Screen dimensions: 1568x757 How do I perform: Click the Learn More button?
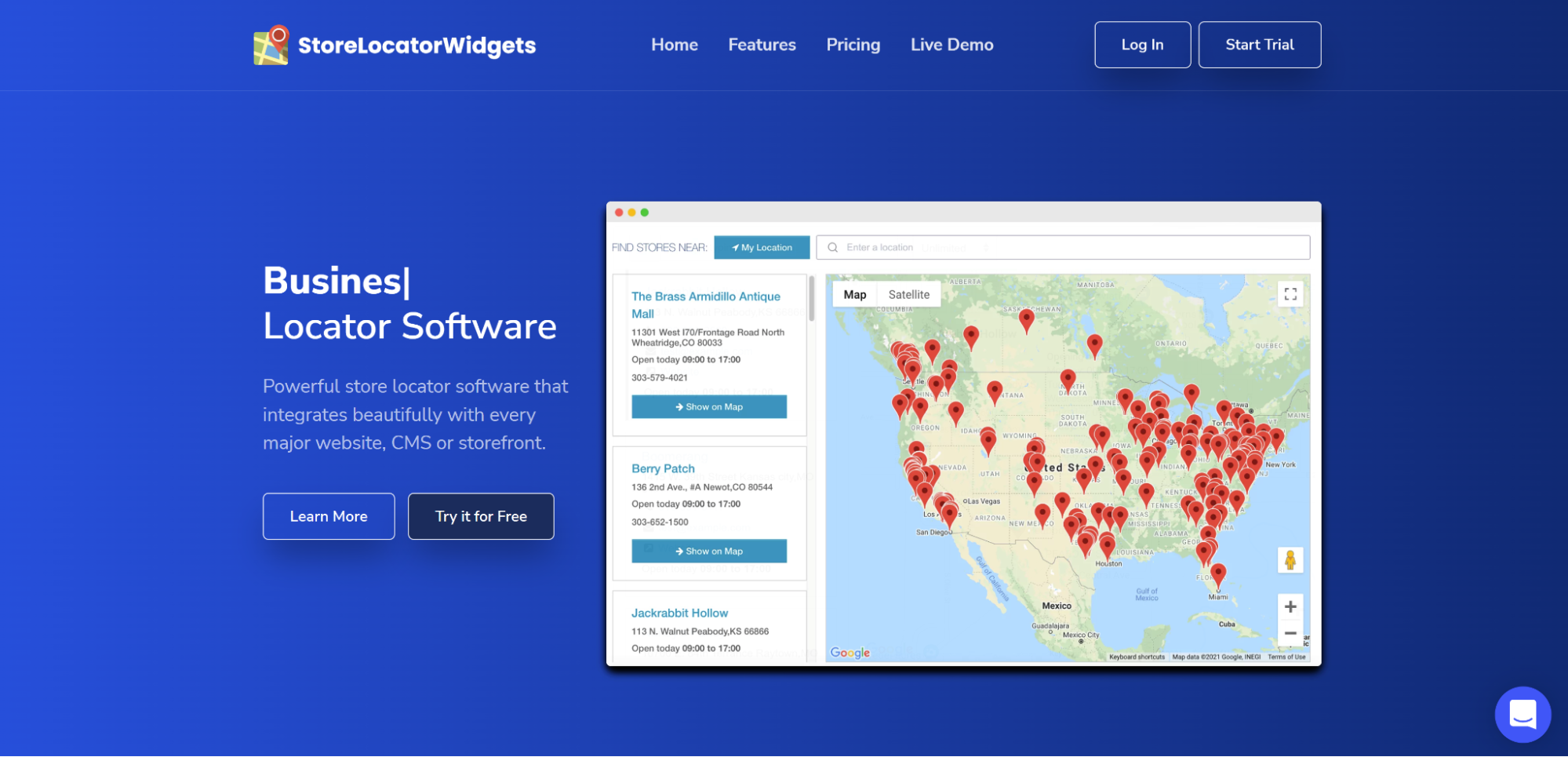pyautogui.click(x=329, y=516)
